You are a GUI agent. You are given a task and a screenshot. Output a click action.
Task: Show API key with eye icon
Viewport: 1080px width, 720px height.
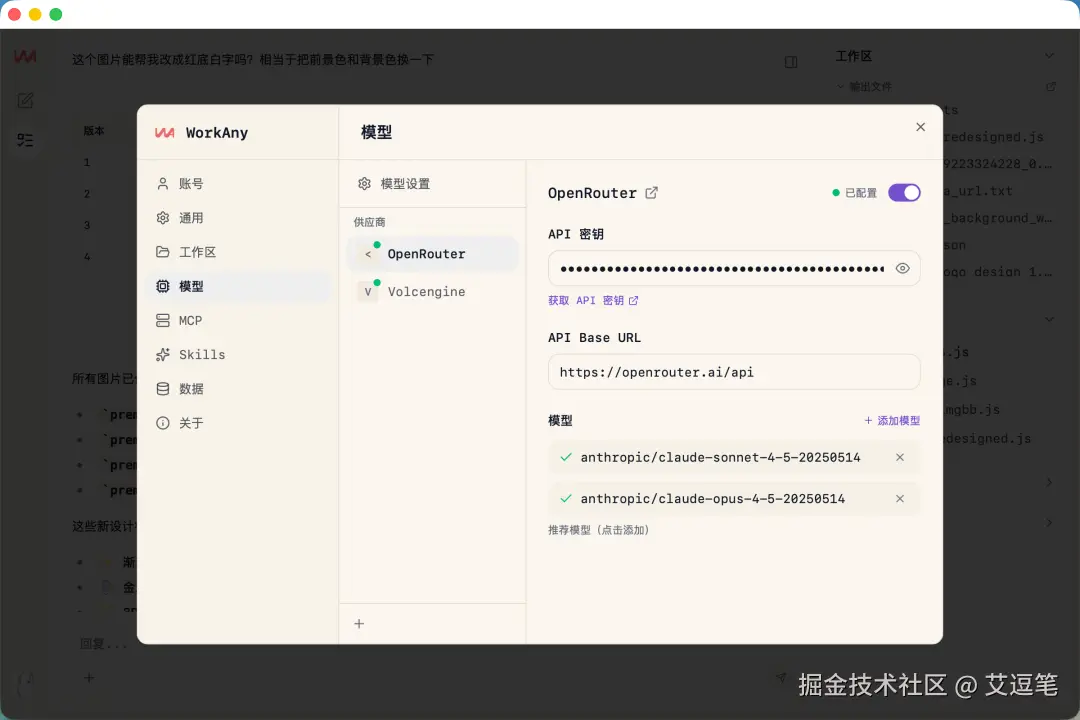point(902,269)
